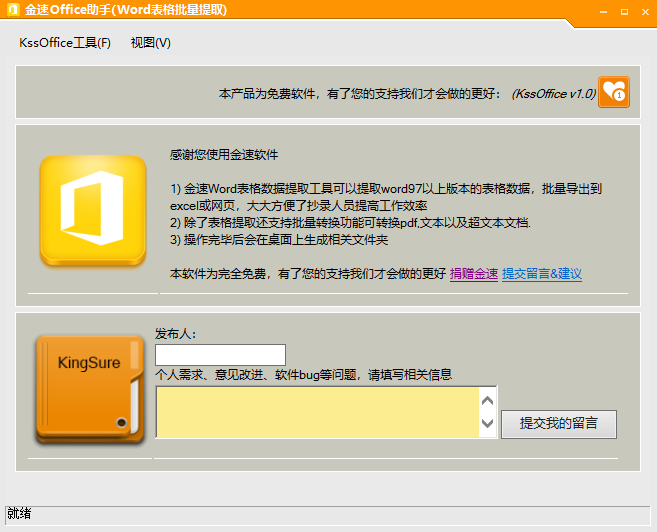
Task: Open the 捐赠金速 link
Action: click(474, 274)
